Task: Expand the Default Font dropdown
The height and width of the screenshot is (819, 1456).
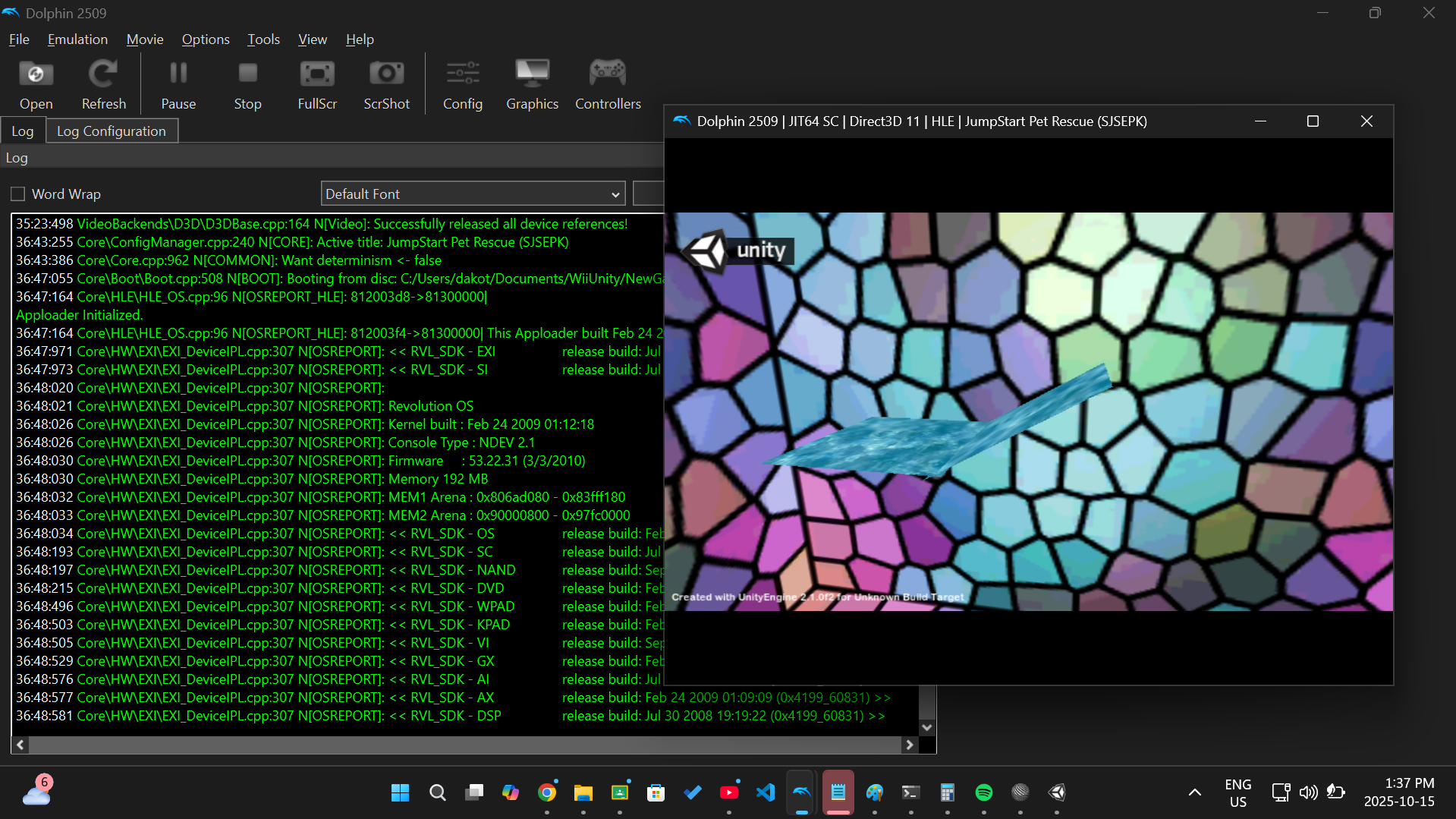Action: pyautogui.click(x=473, y=194)
